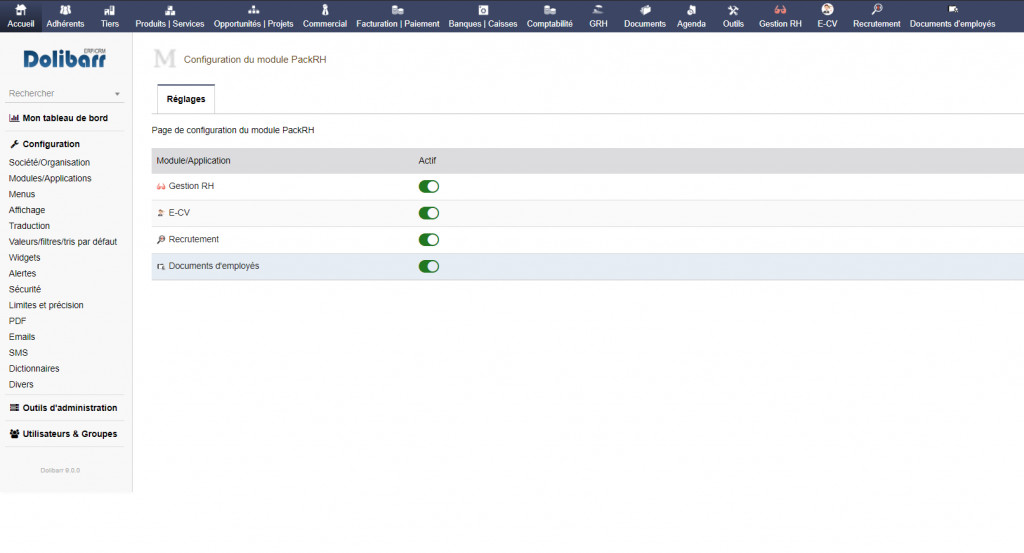Open the Widgets settings link
The height and width of the screenshot is (553, 1024).
tap(24, 258)
